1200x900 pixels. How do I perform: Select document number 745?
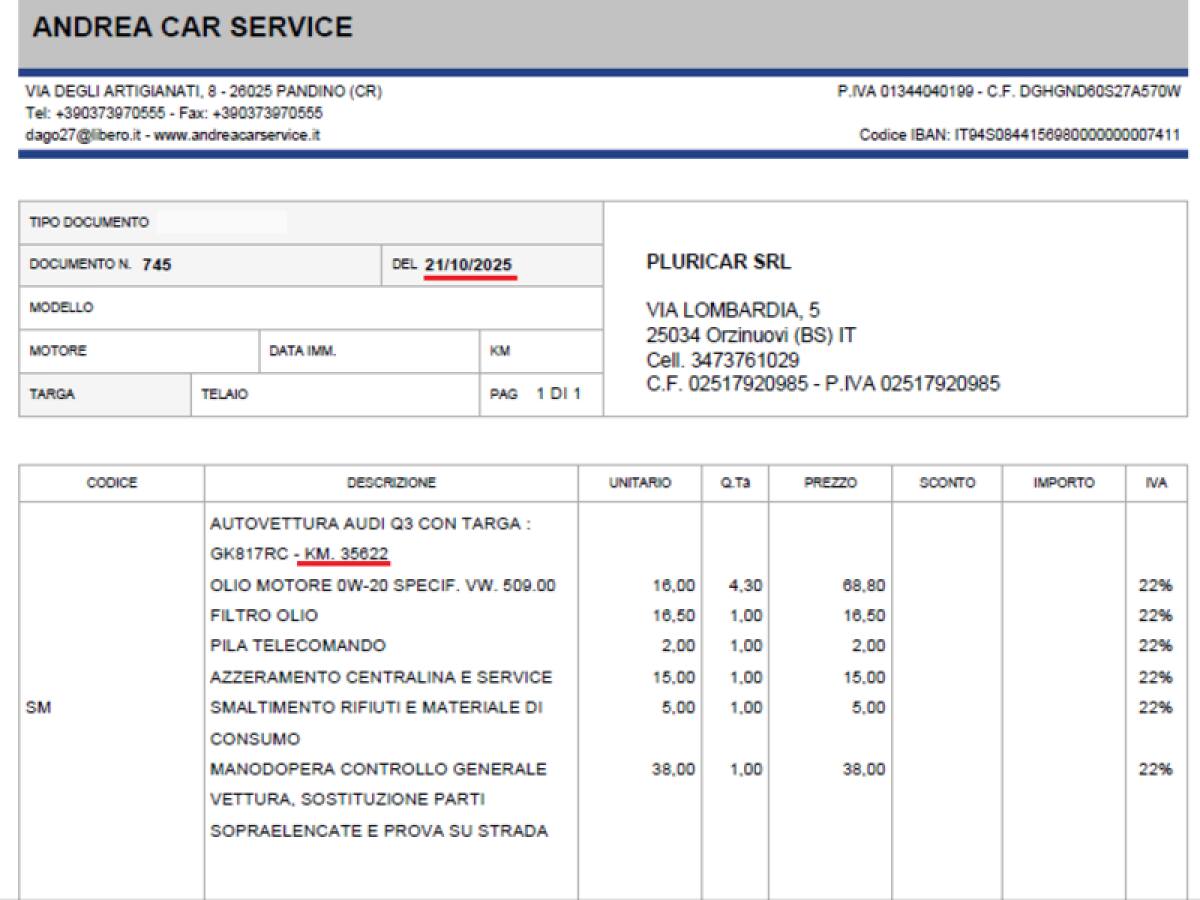[156, 265]
